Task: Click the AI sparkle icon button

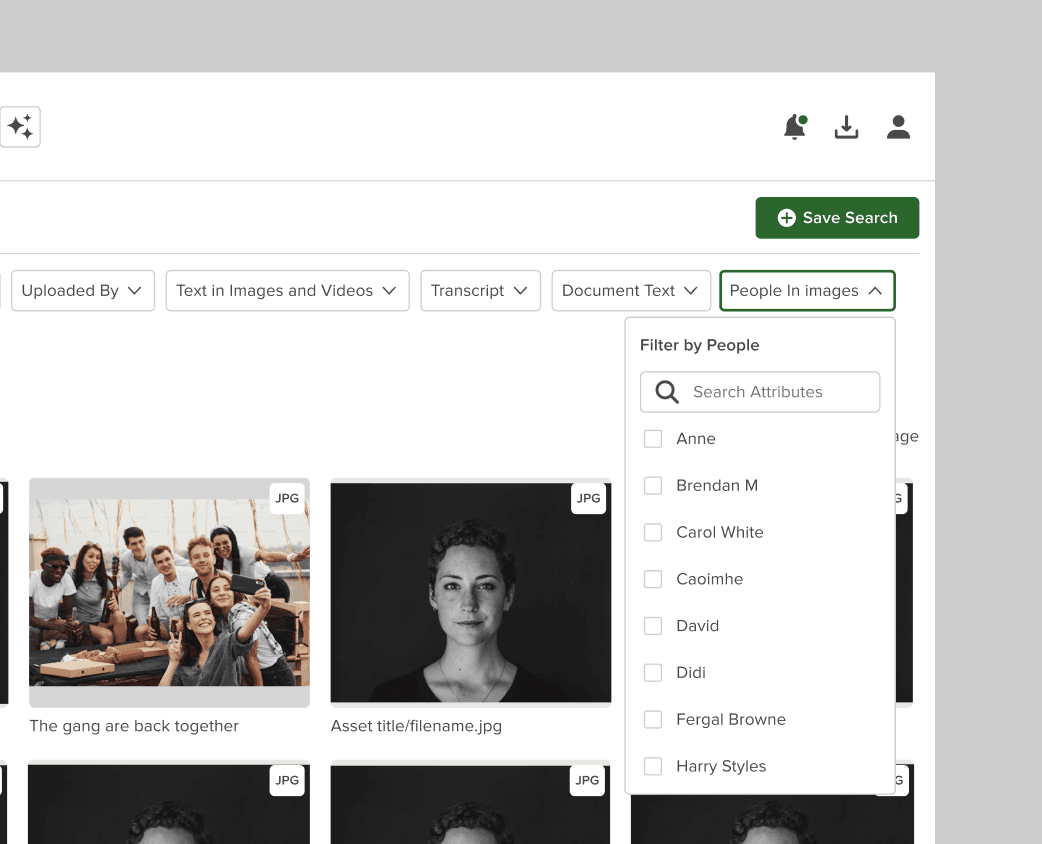Action: 20,127
